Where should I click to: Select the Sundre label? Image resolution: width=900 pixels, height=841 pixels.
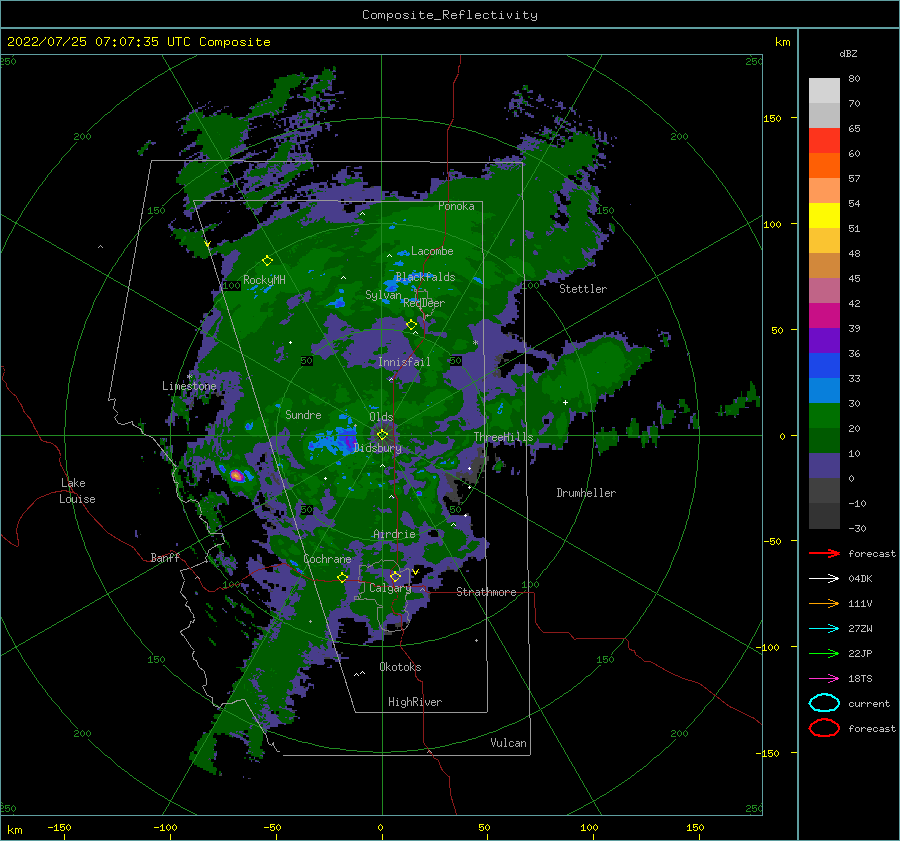point(303,414)
